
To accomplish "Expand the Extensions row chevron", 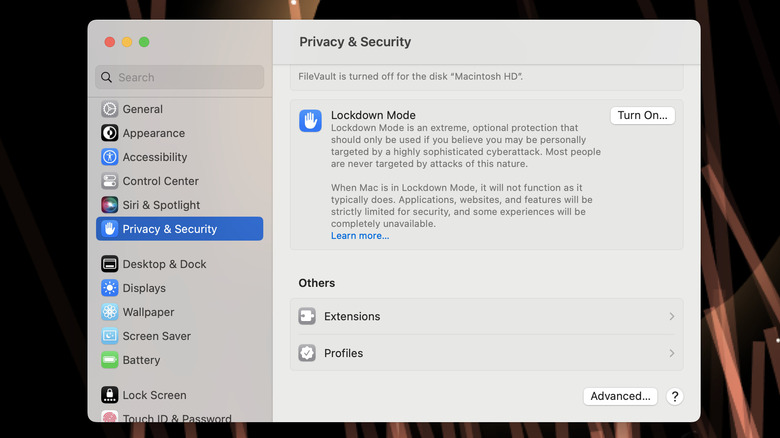I will pos(671,317).
